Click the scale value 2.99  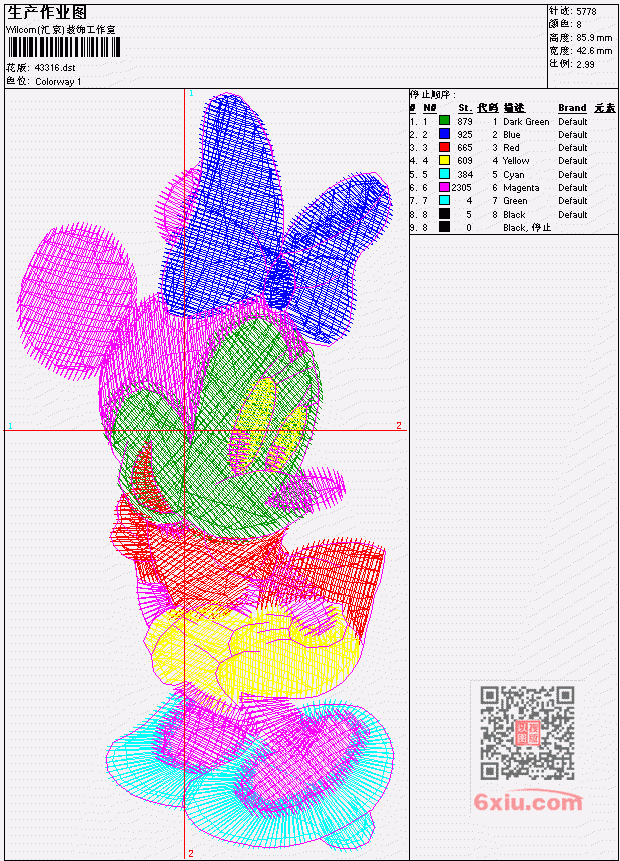[x=585, y=64]
